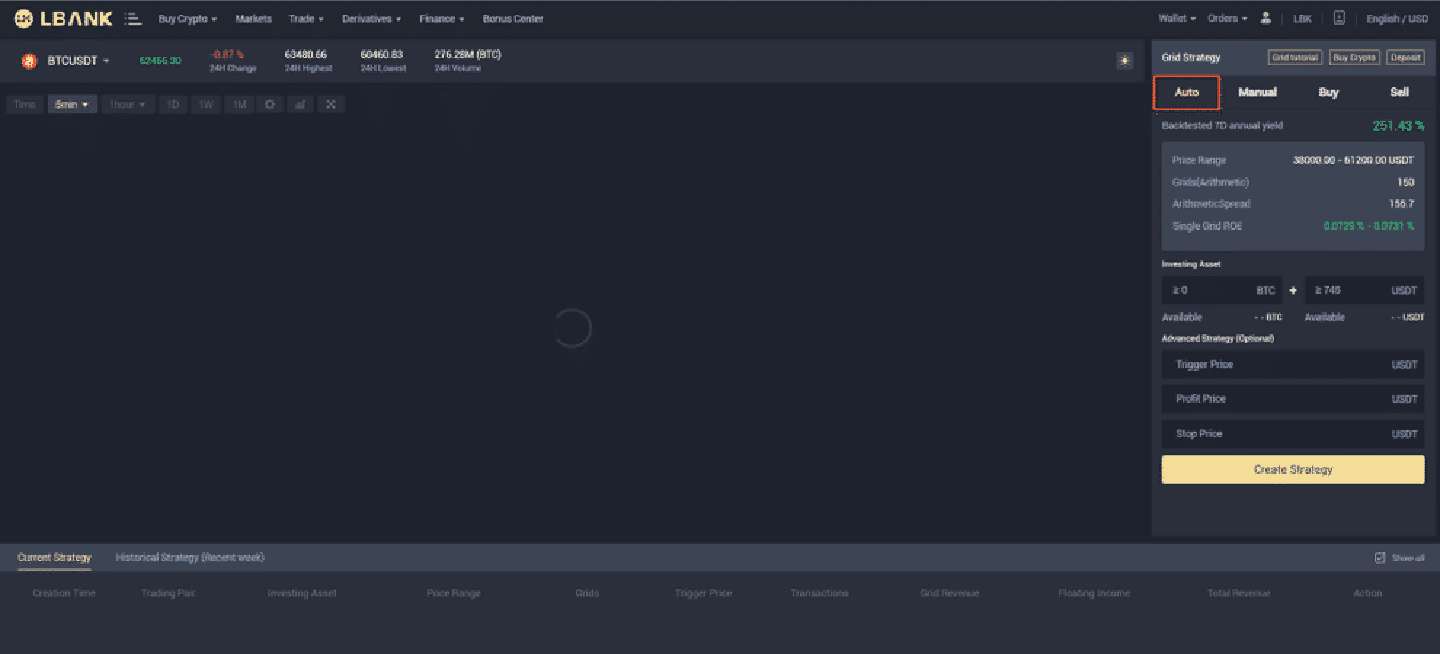Image resolution: width=1440 pixels, height=654 pixels.
Task: Click the Create Strategy button
Action: click(x=1292, y=469)
